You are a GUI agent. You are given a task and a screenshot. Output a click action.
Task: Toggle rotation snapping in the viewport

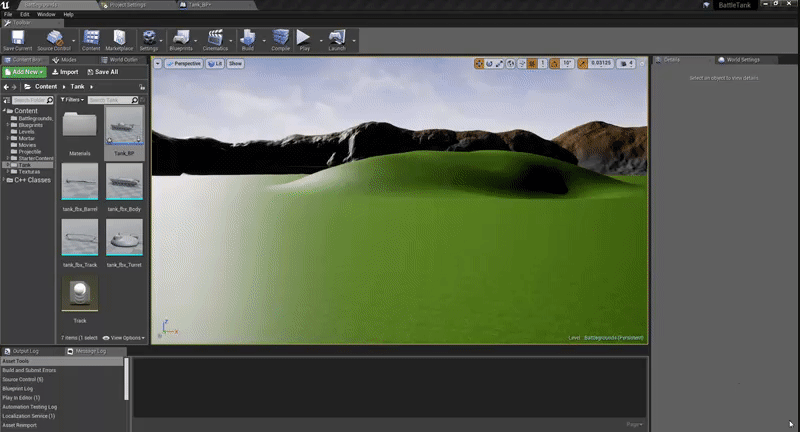[x=554, y=64]
